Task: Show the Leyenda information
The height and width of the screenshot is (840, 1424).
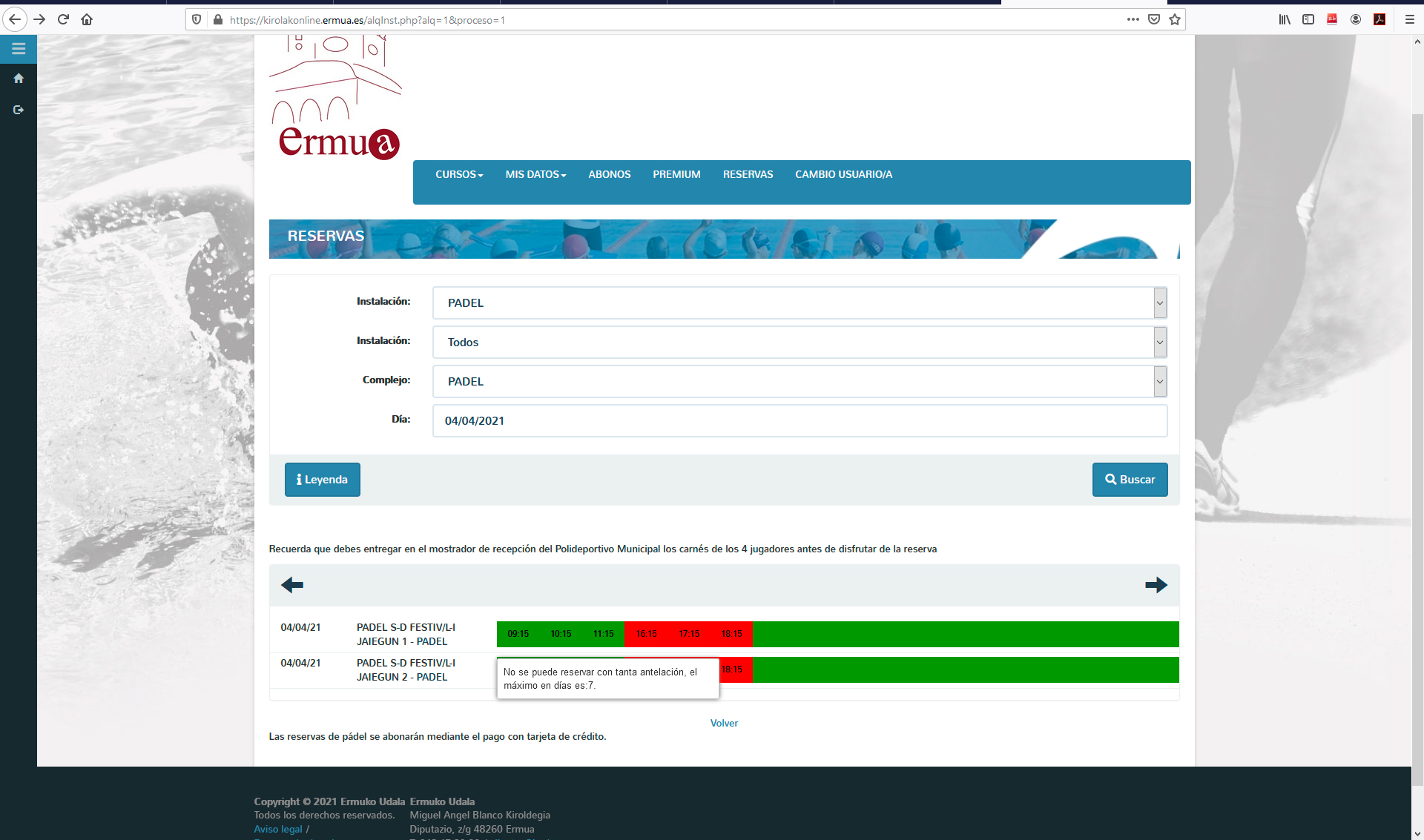Action: pyautogui.click(x=322, y=480)
